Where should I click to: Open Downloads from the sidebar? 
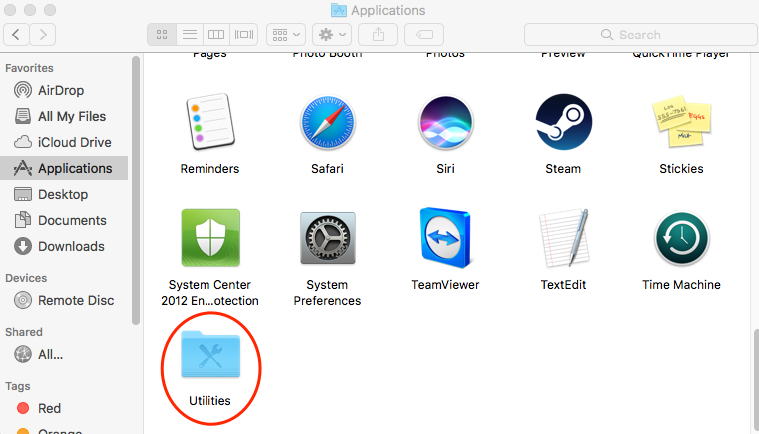click(x=64, y=246)
